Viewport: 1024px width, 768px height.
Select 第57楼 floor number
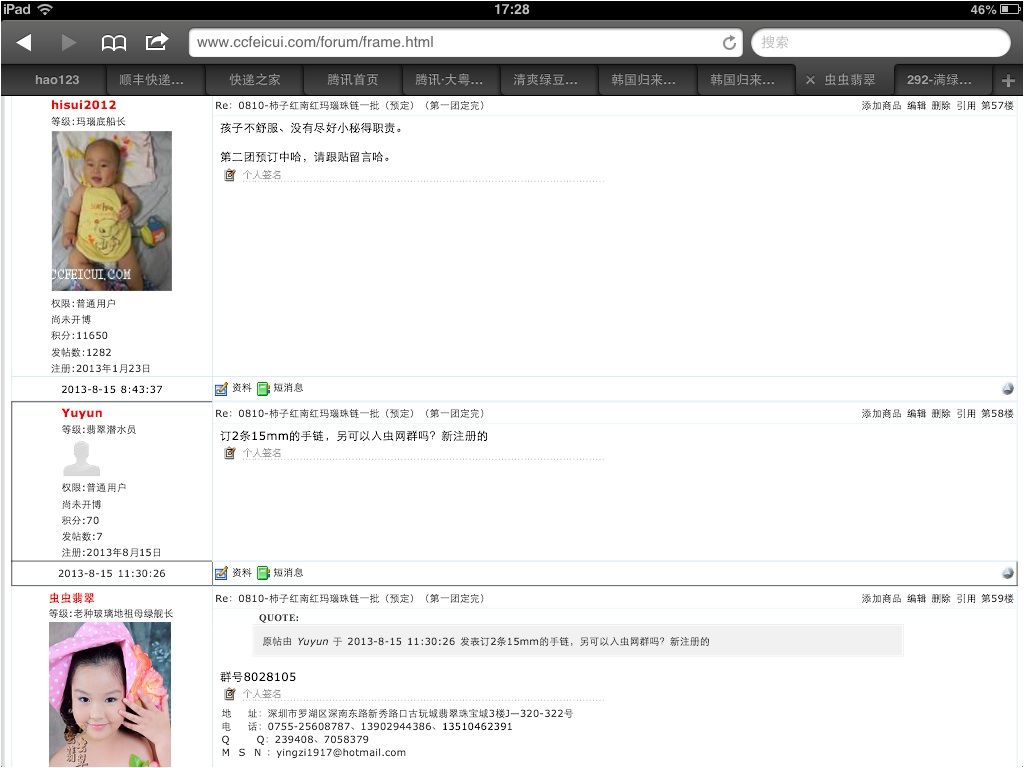(997, 106)
